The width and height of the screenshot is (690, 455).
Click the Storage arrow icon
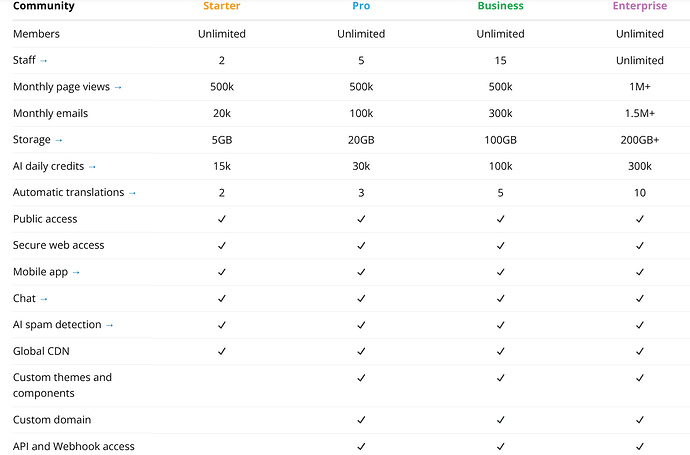tap(59, 140)
